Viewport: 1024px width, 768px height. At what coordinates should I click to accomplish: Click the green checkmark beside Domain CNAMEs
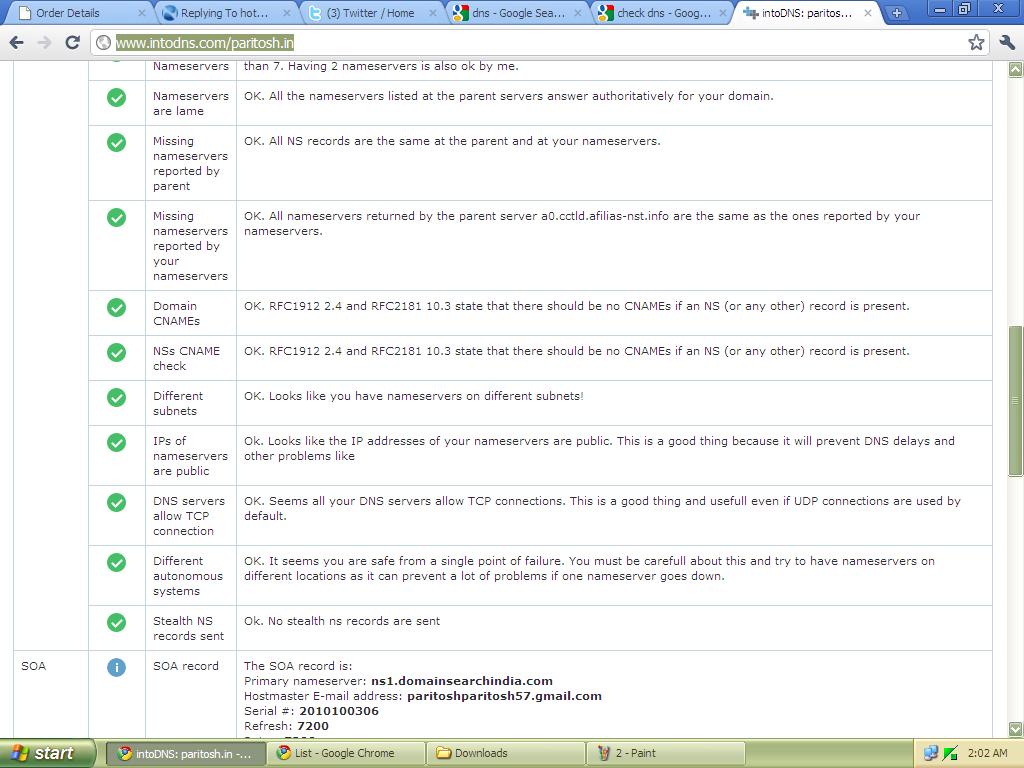coord(117,307)
